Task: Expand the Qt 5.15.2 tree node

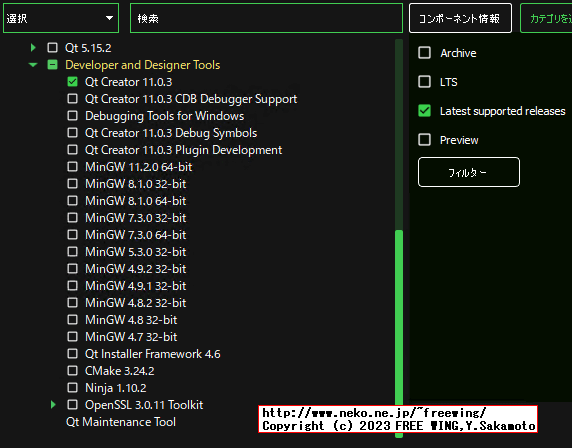Action: 33,47
